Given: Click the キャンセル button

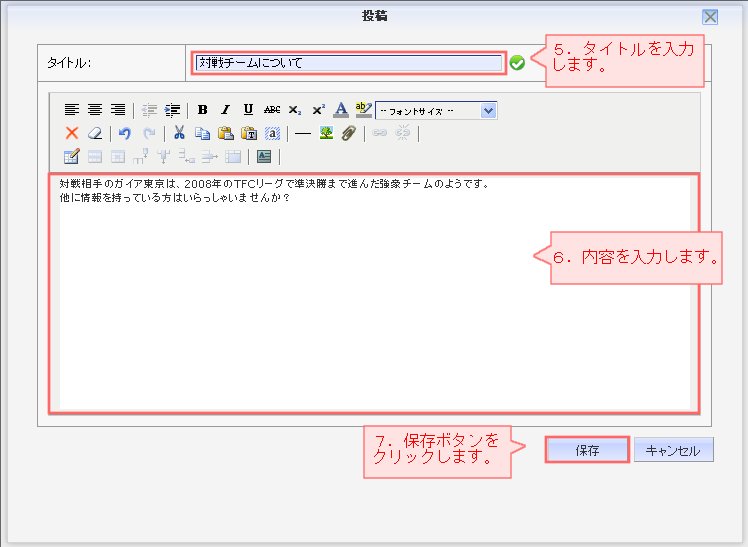Looking at the screenshot, I should 673,450.
